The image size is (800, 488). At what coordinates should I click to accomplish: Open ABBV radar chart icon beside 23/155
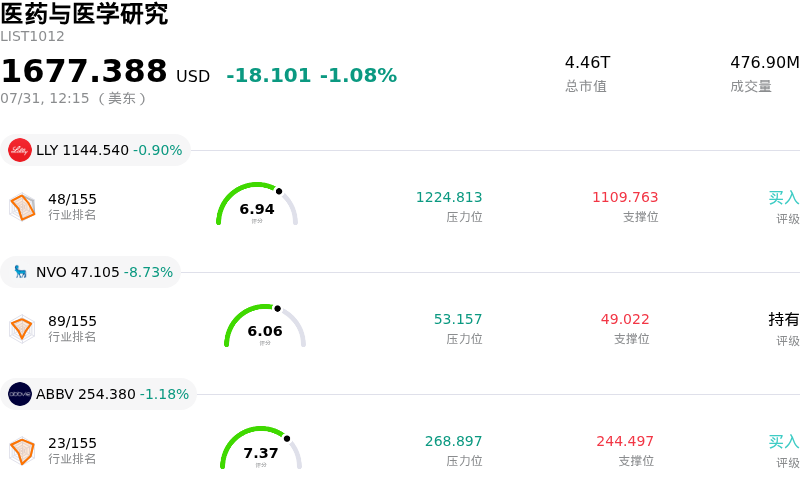(22, 451)
